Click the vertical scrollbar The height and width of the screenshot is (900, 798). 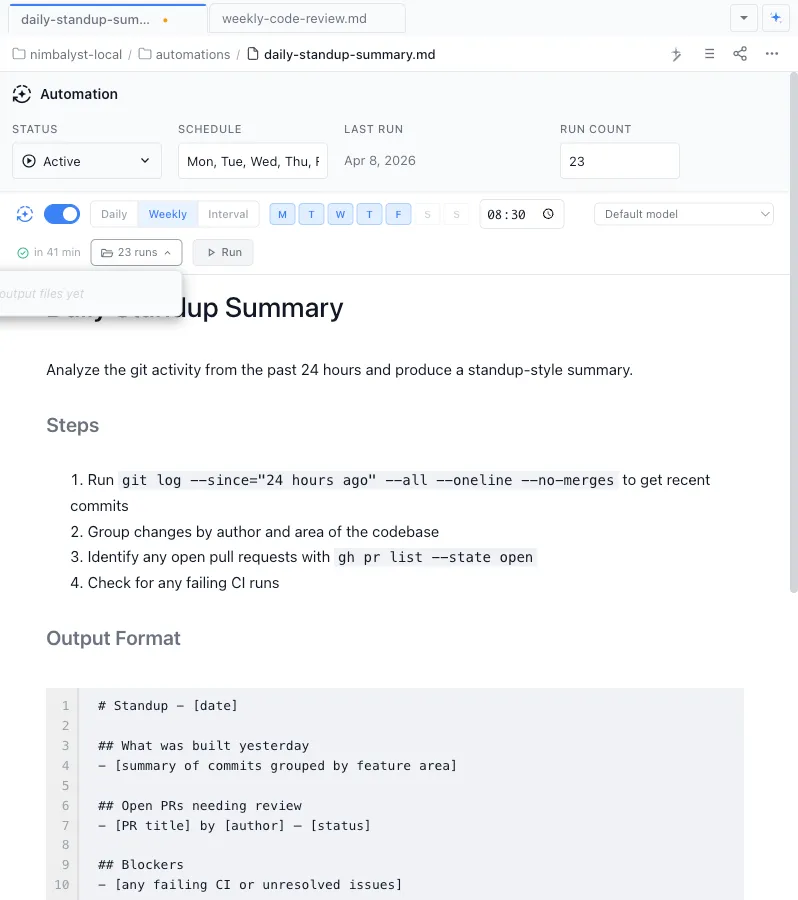(793, 333)
